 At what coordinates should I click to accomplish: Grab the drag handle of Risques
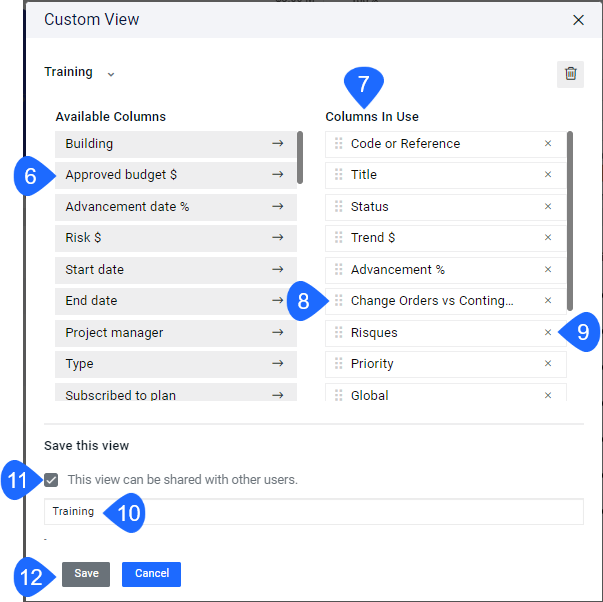338,332
